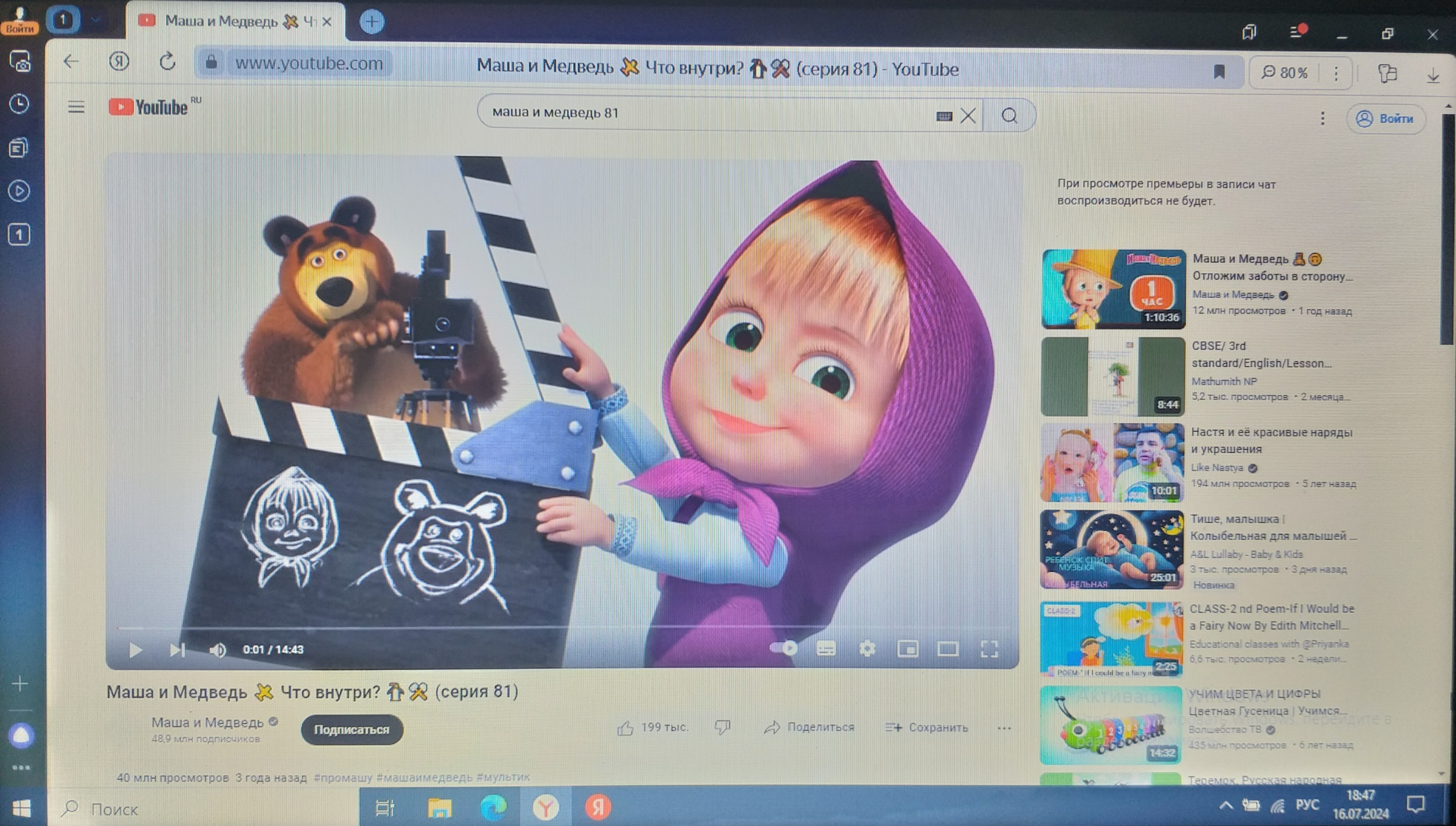This screenshot has height=826, width=1456.
Task: Open video player settings gear
Action: (867, 648)
